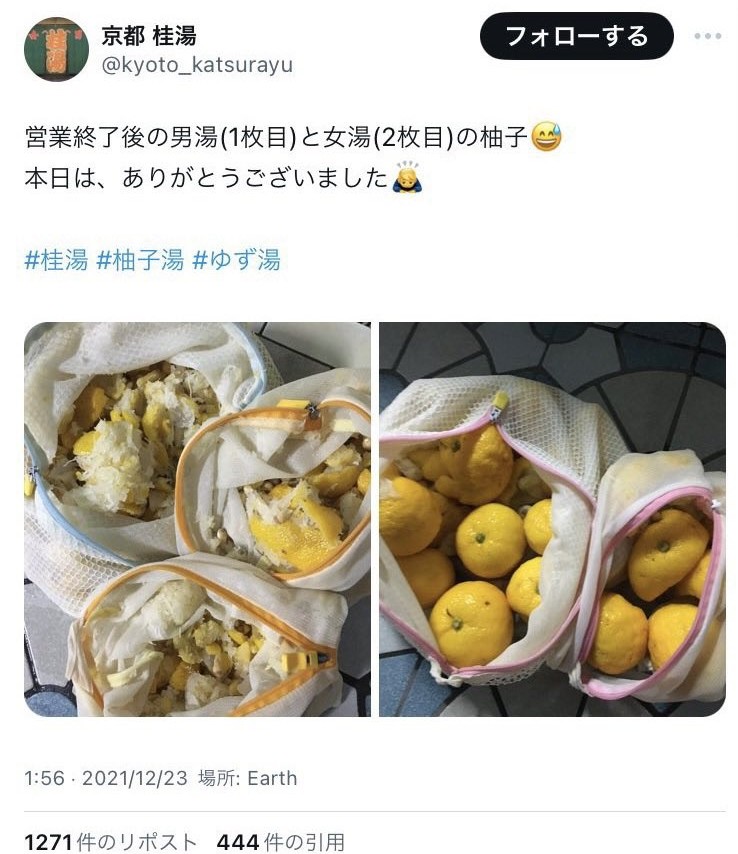Click the bowing person emoji in the tweet
This screenshot has width=738, height=854.
coord(407,177)
